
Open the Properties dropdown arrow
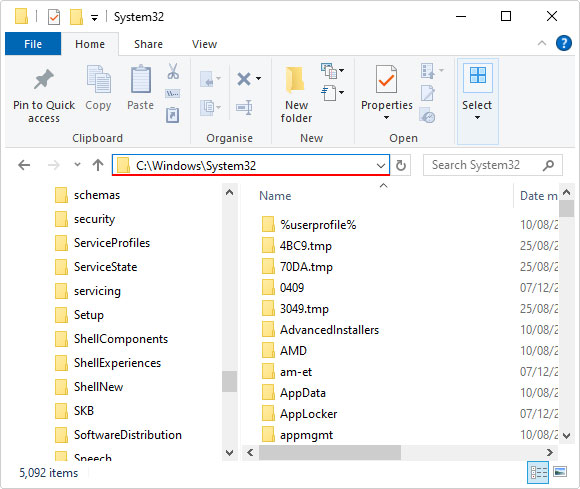(x=386, y=118)
